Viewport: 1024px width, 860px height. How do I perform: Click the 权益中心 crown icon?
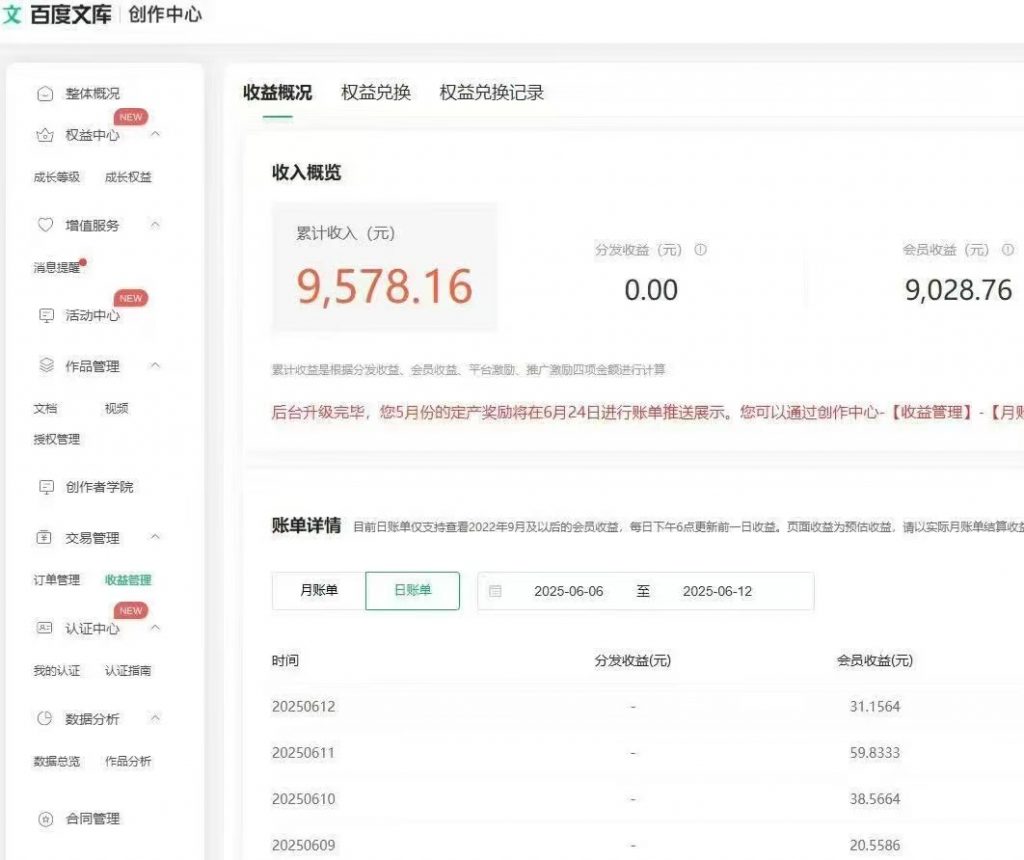[44, 134]
